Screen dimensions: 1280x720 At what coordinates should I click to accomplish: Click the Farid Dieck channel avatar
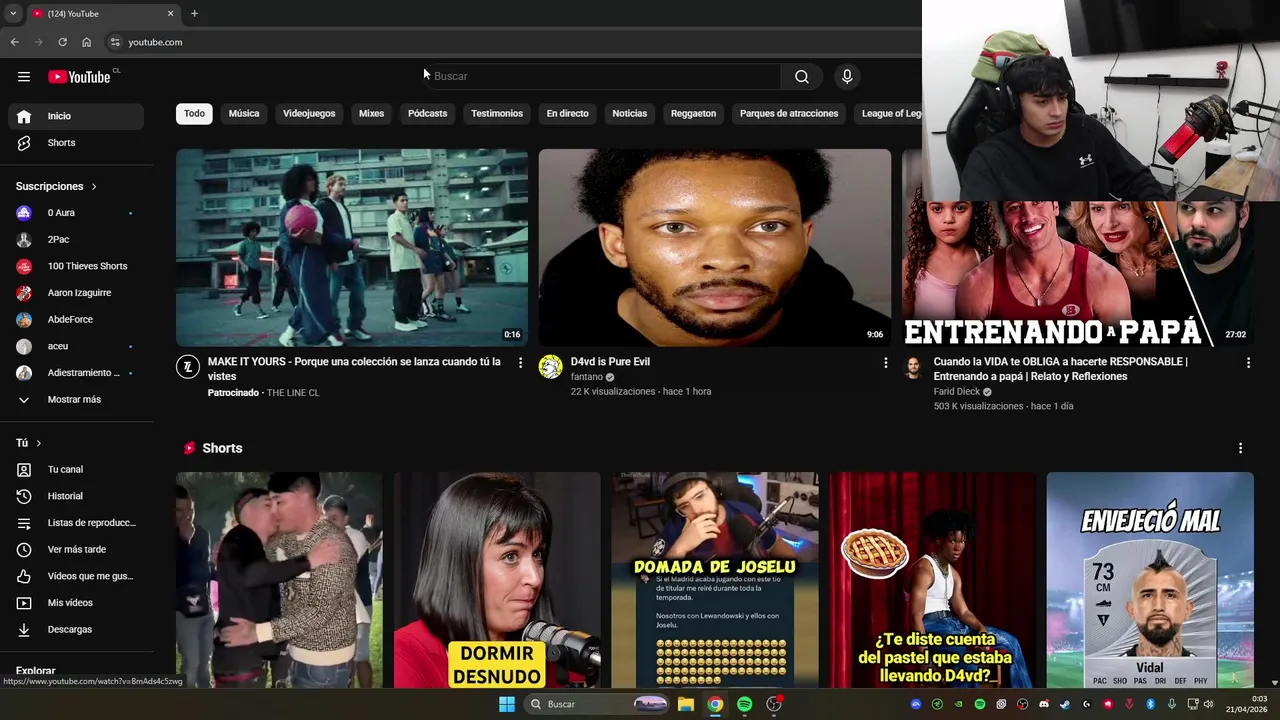(x=913, y=367)
